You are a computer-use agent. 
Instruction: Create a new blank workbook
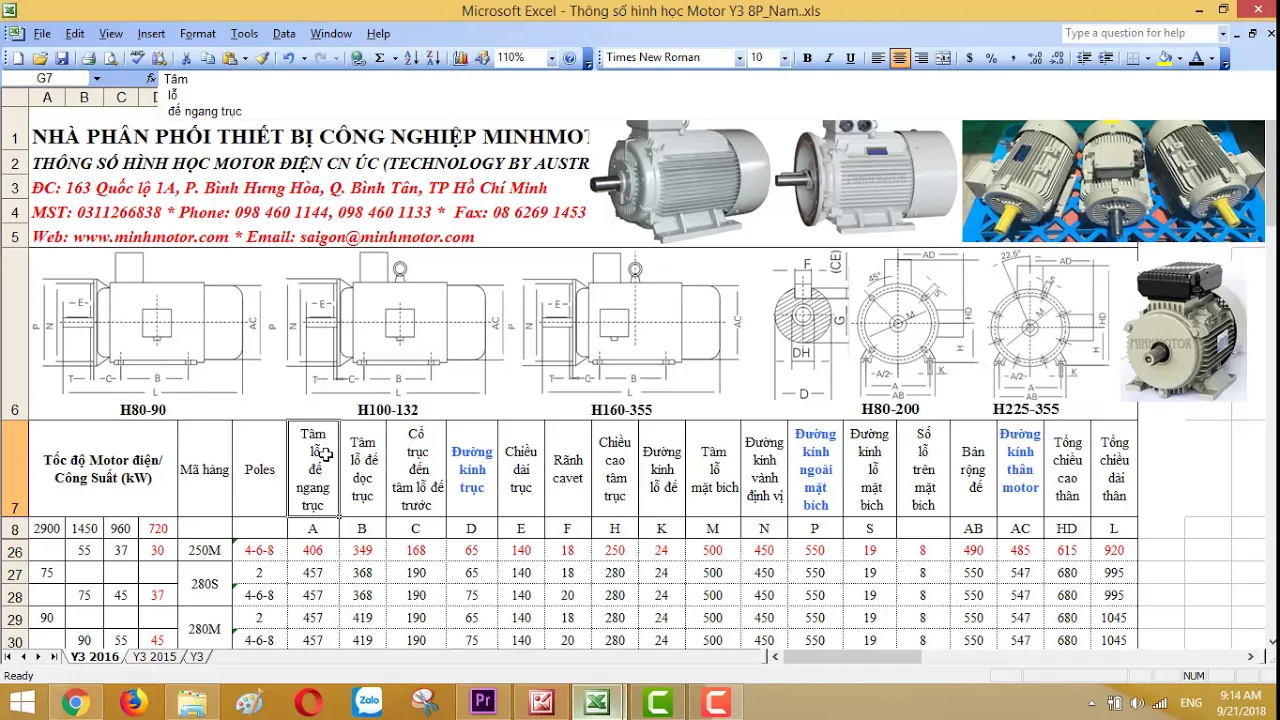tap(18, 58)
